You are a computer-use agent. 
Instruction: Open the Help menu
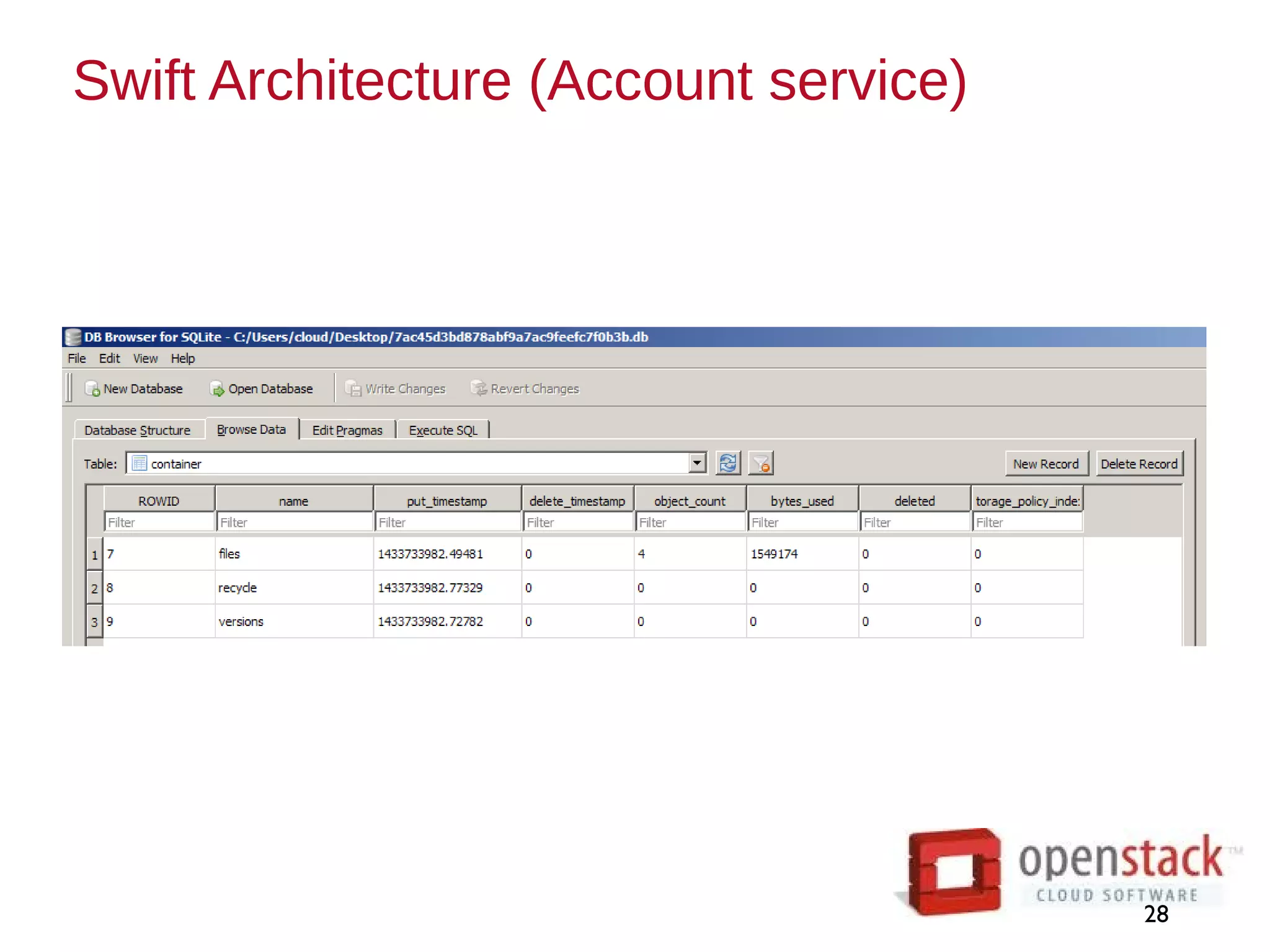[183, 358]
